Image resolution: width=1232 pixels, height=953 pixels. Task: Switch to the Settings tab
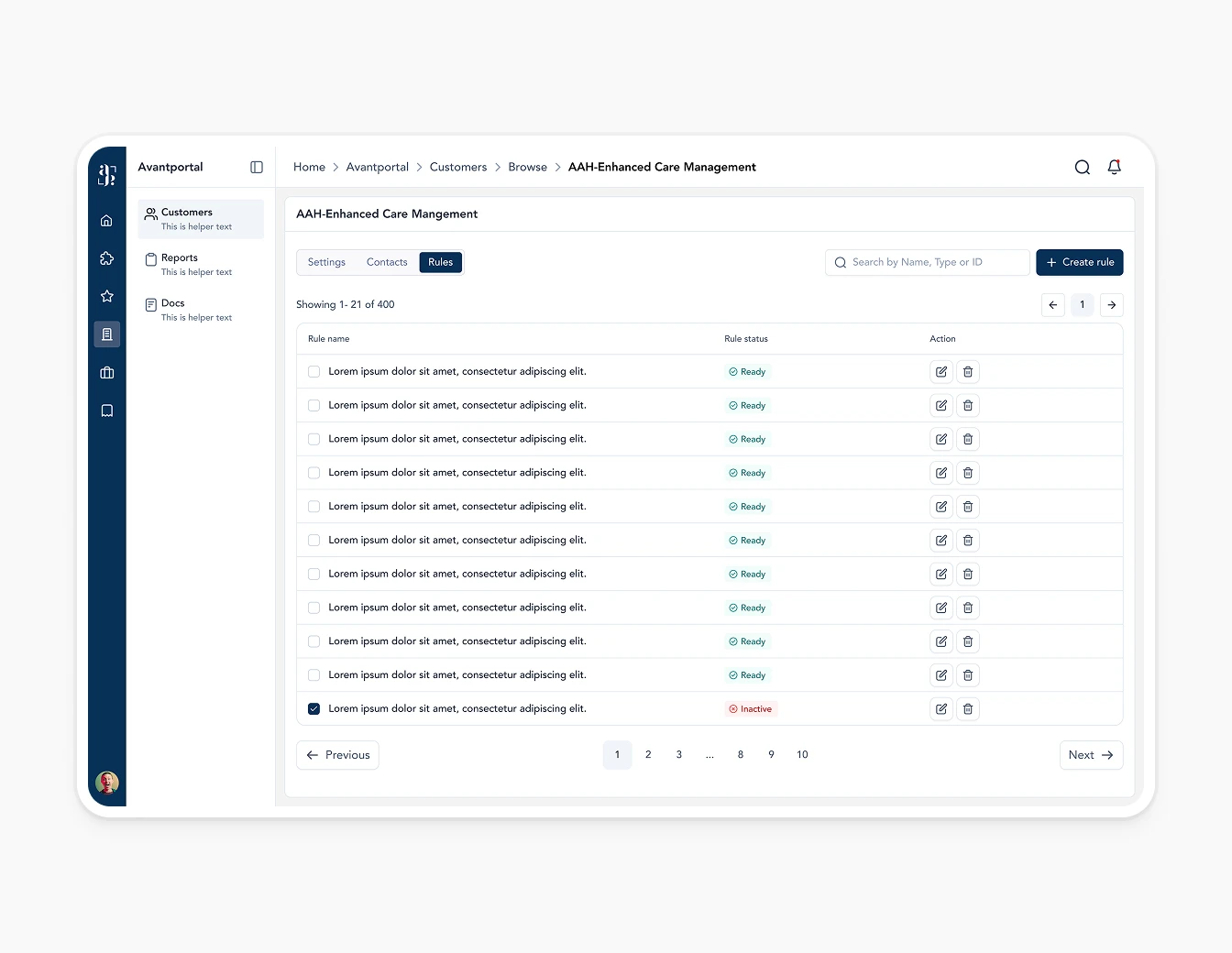pos(326,262)
